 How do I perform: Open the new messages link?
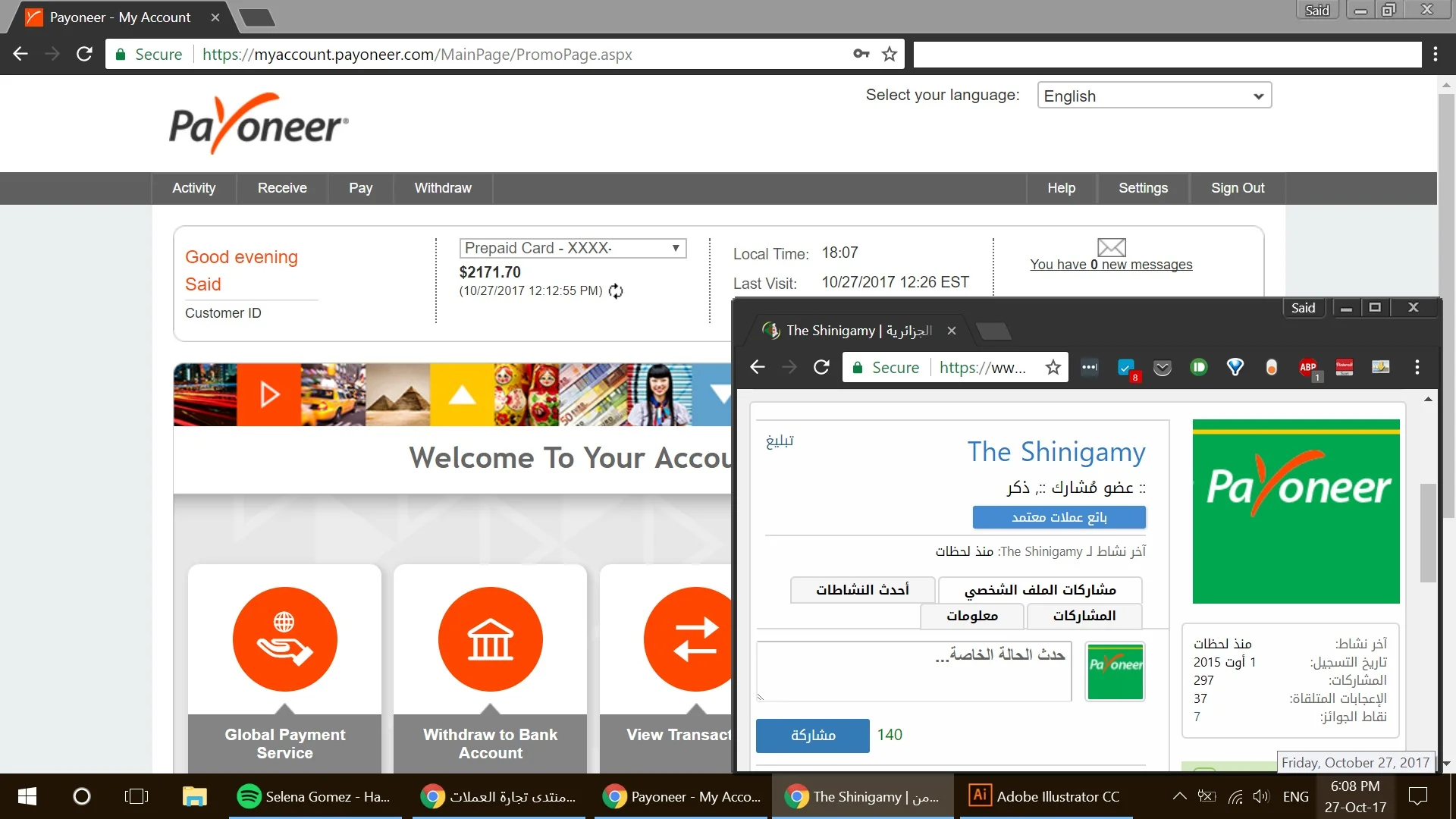point(1110,265)
